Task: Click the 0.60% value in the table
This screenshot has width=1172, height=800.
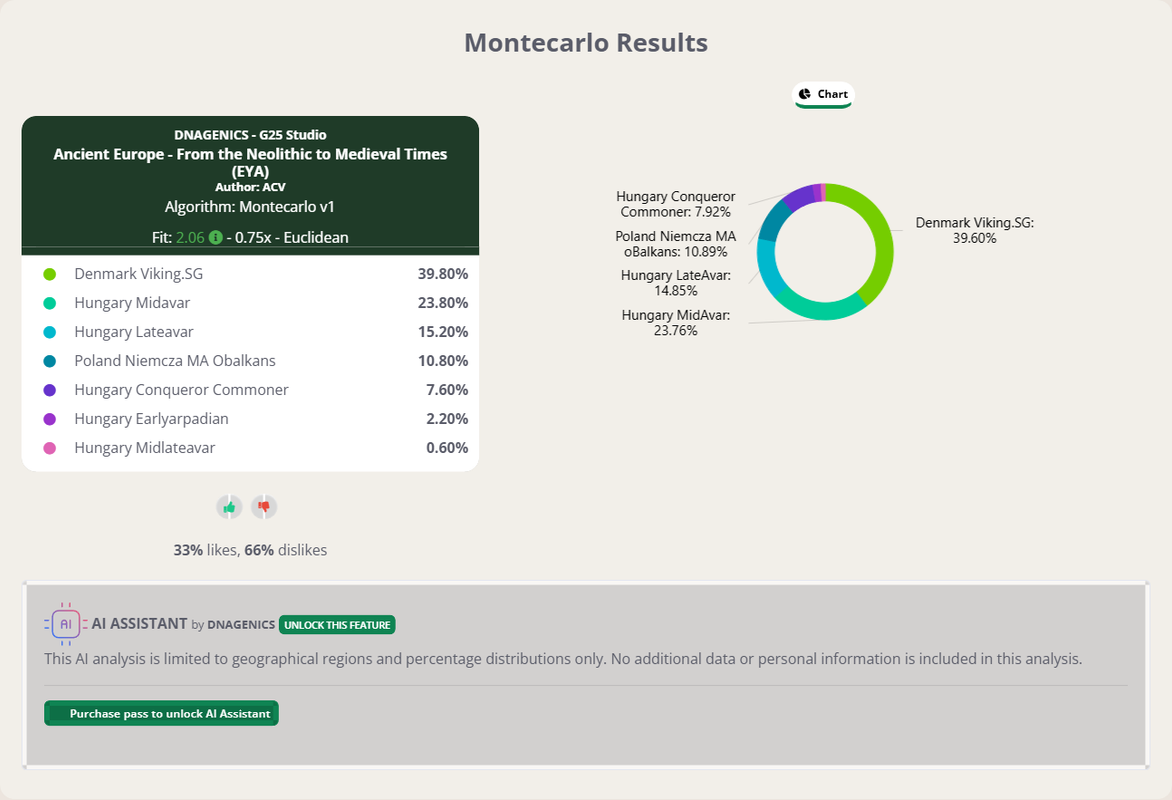Action: pos(447,448)
